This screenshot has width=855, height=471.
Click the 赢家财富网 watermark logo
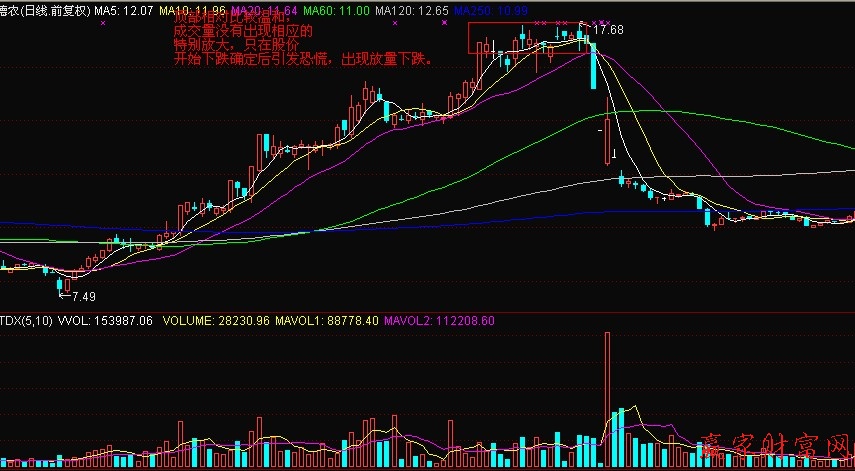pos(774,449)
